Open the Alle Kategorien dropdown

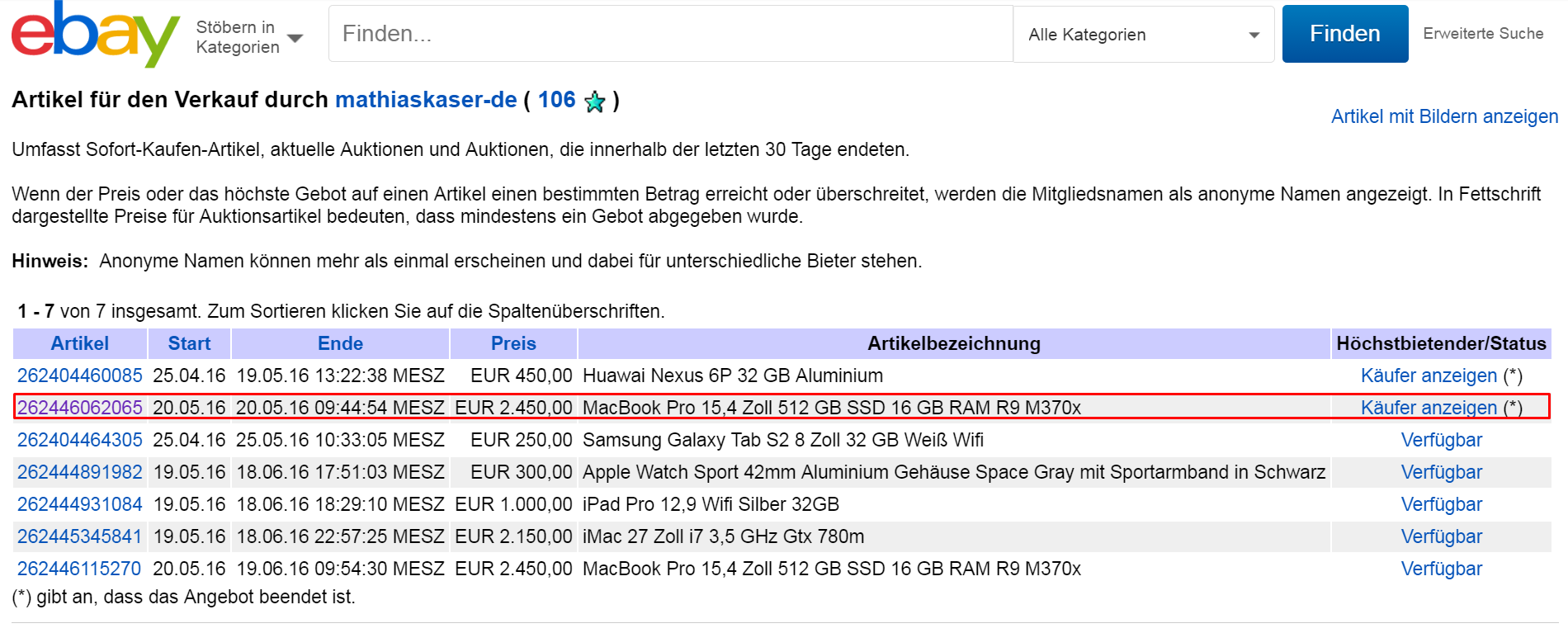coord(1144,34)
